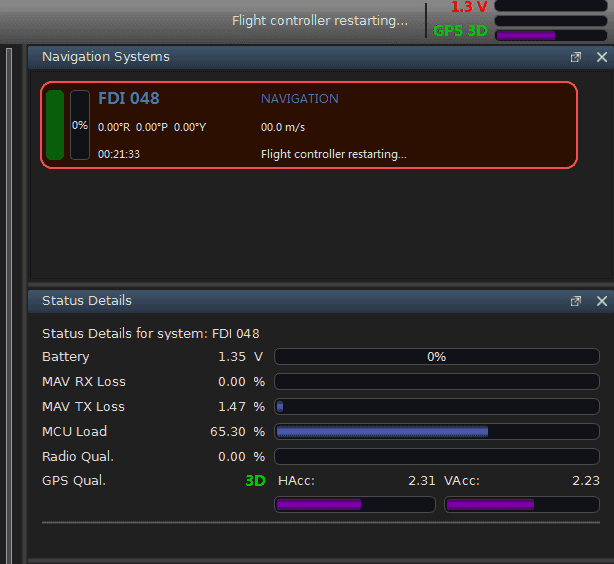Select the FDI 048 system name
The image size is (614, 564).
coord(128,99)
